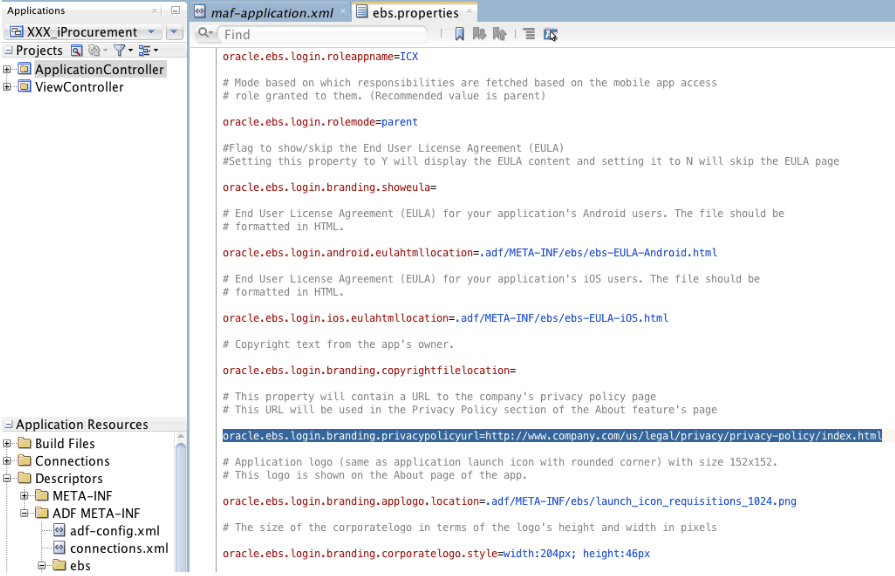Select the Connections folder
Viewport: 895px width, 576px height.
[x=72, y=461]
